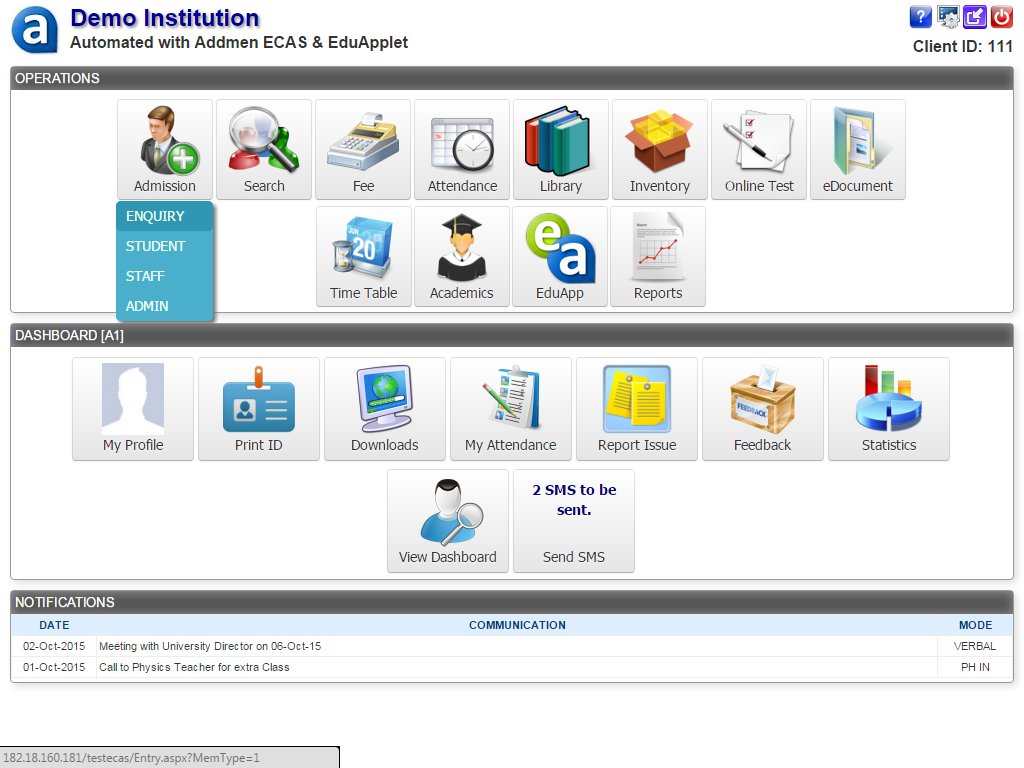Open the Time Table module

click(x=362, y=255)
